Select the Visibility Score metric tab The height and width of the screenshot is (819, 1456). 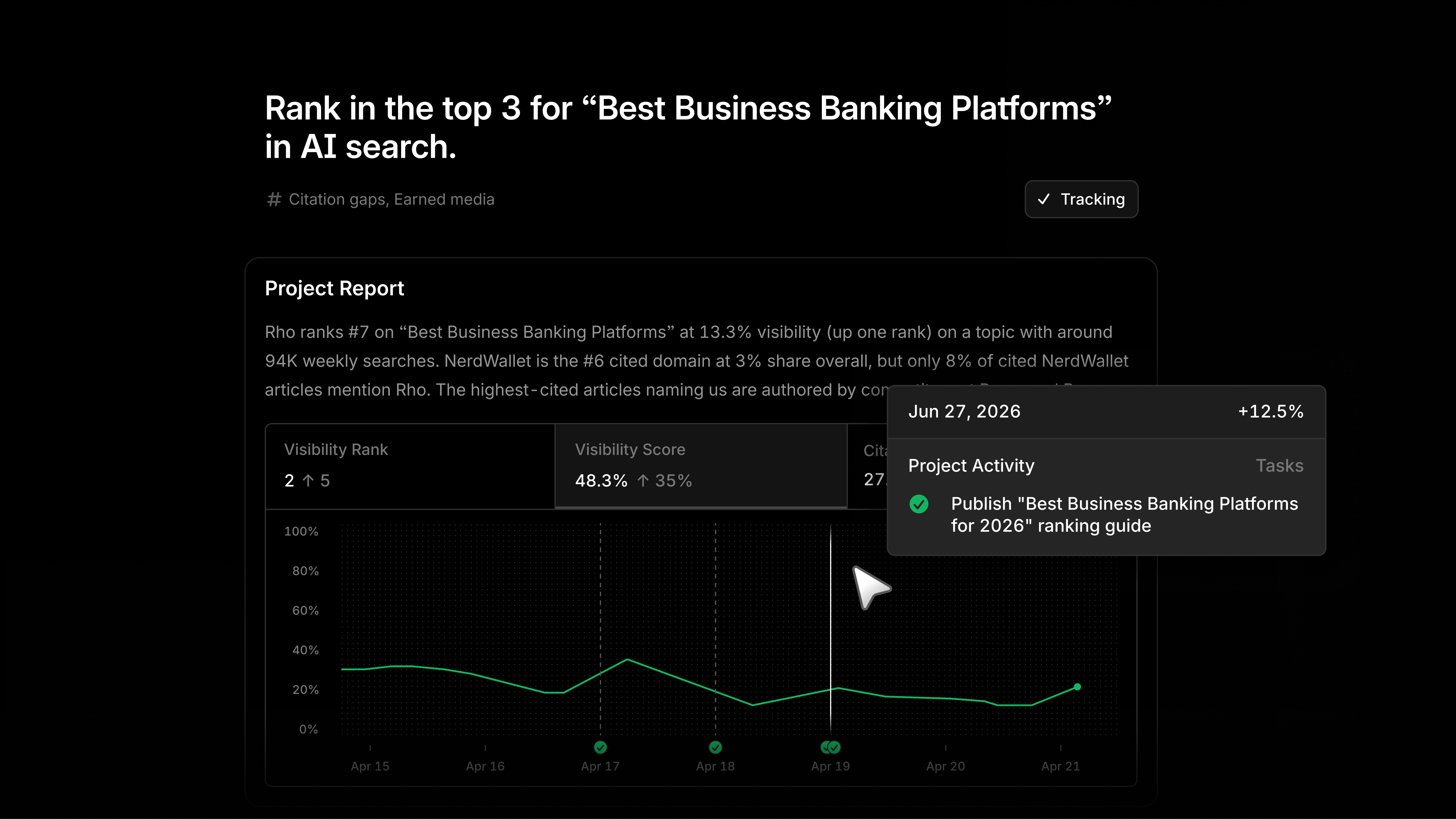coord(701,466)
